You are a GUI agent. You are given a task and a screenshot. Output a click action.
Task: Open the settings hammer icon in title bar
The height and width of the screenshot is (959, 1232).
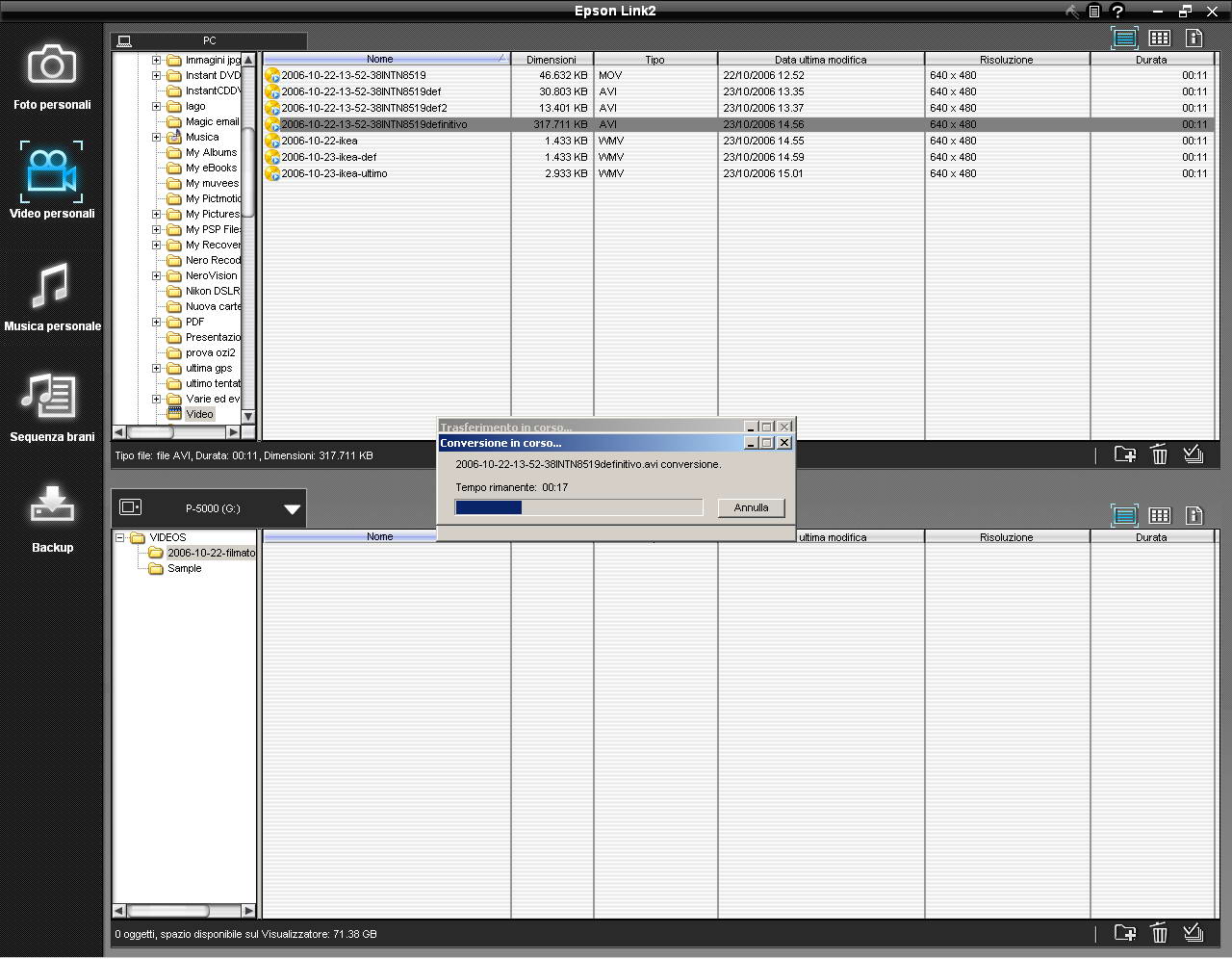pos(1072,12)
